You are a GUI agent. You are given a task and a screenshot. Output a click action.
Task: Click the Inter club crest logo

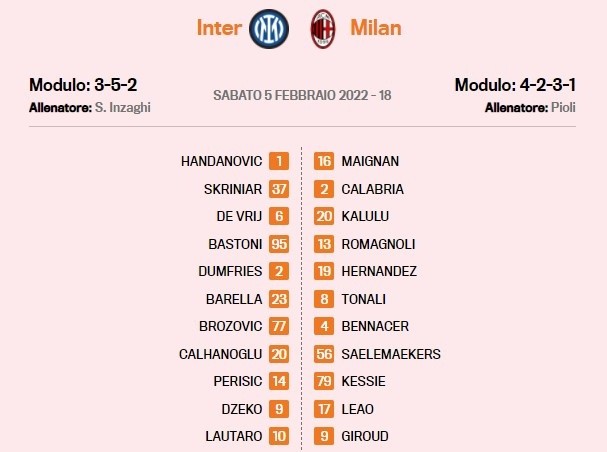point(269,29)
